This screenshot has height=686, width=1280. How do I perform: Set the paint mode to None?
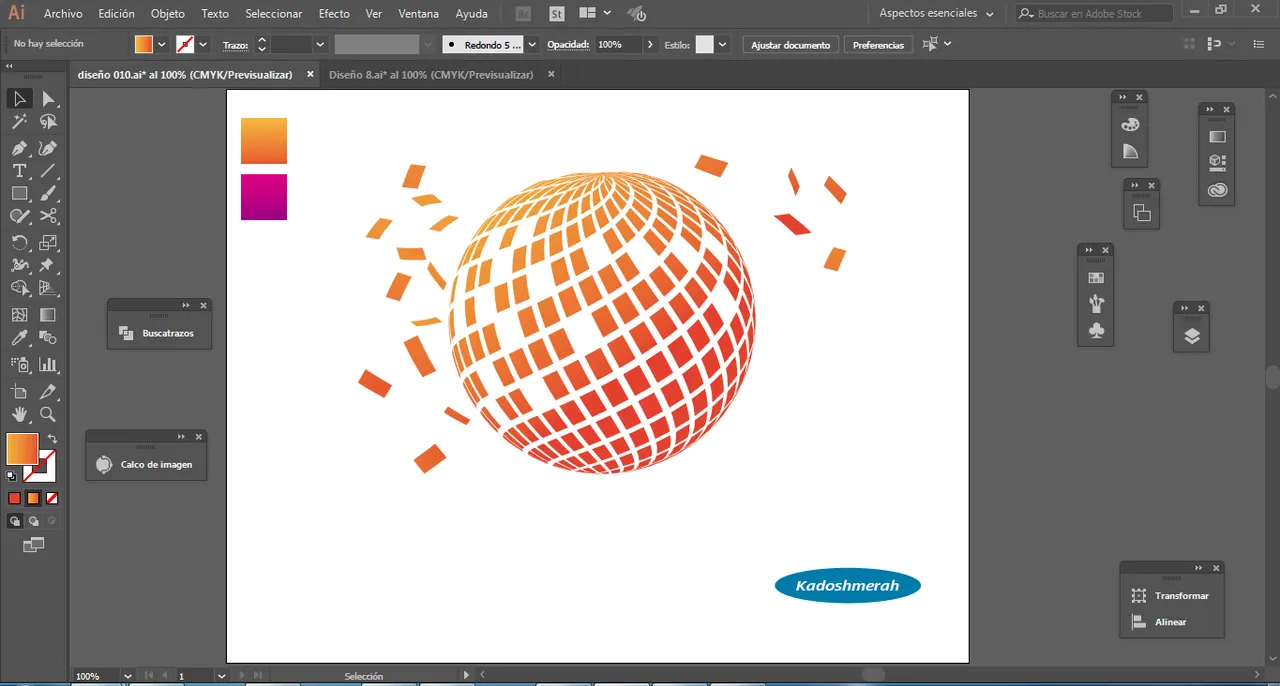pos(52,498)
